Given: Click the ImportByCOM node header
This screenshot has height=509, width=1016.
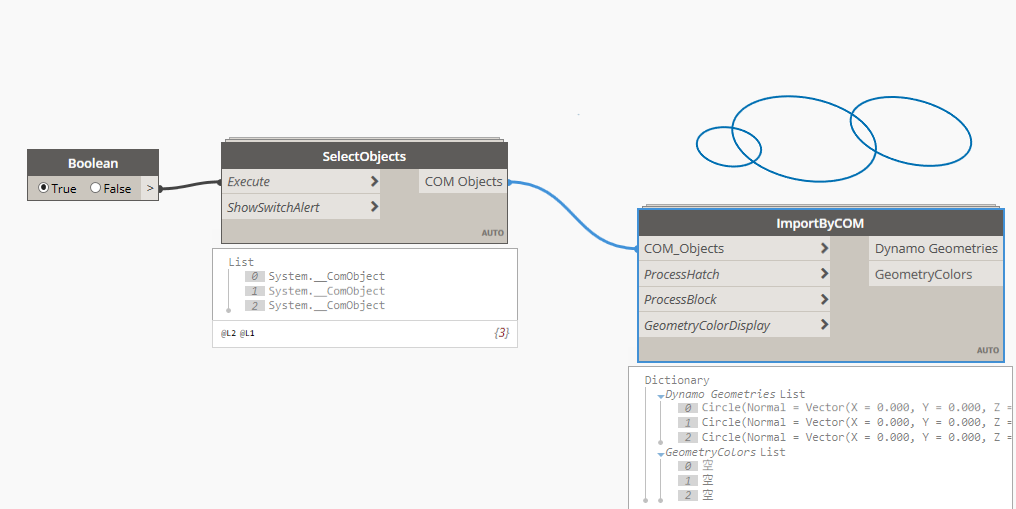Looking at the screenshot, I should point(820,223).
